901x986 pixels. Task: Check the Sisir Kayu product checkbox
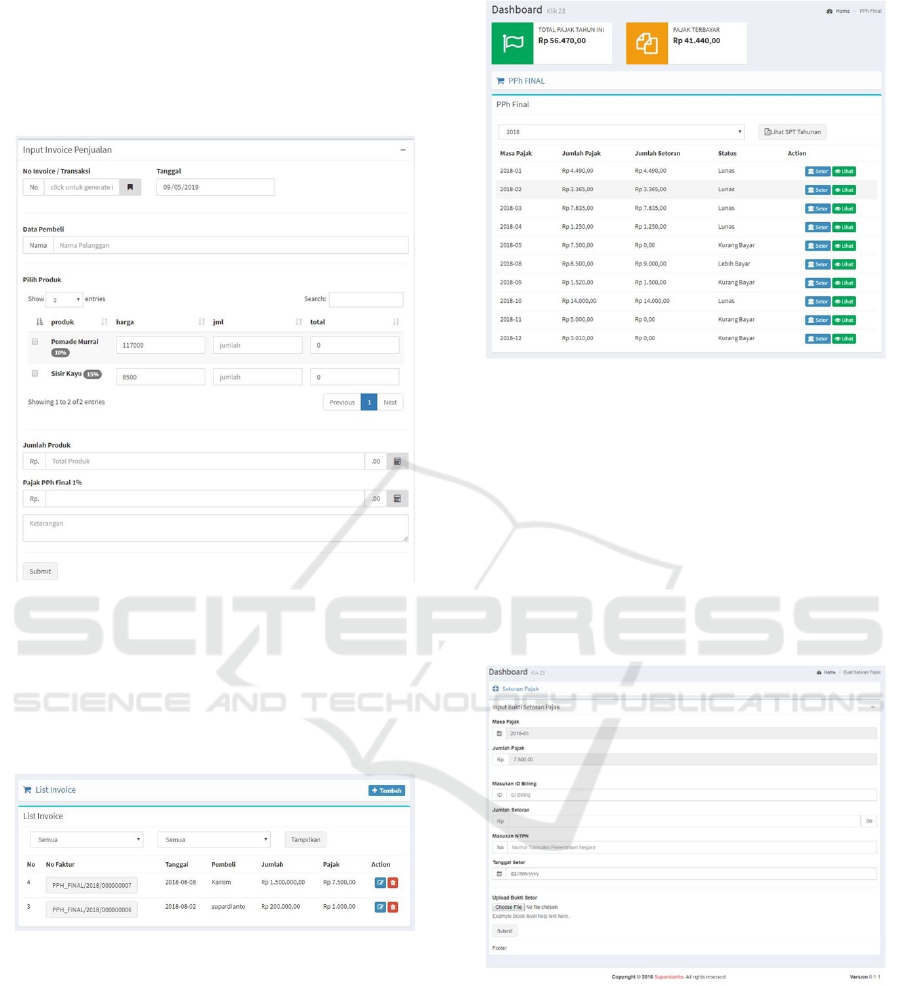tap(35, 373)
